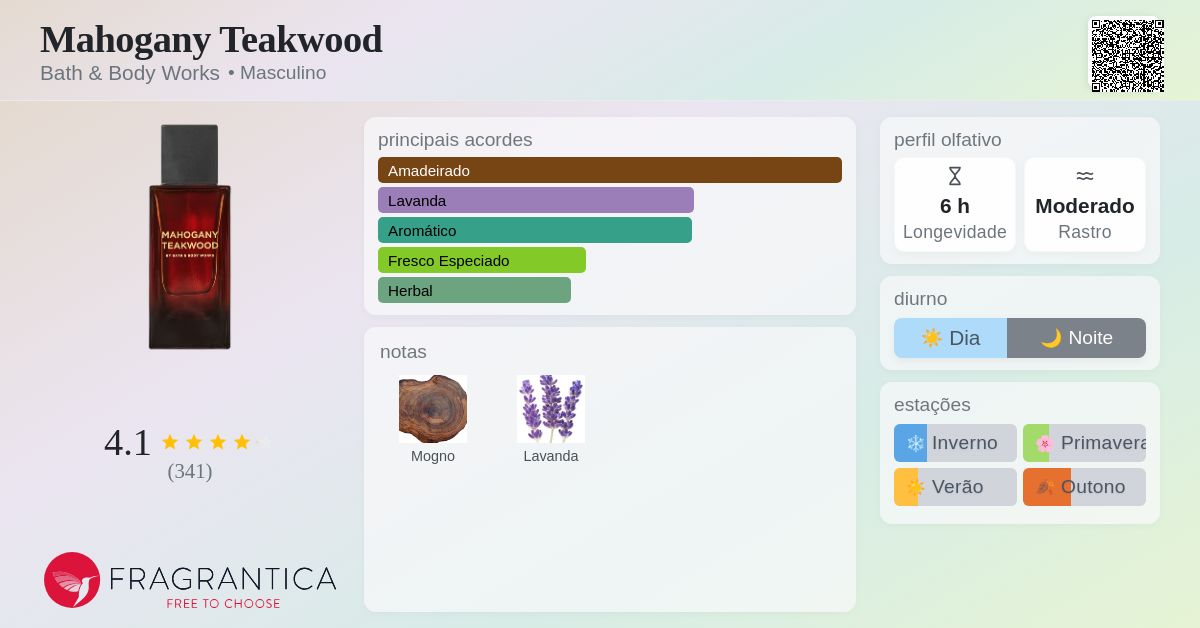Click the Aromático accord bar

[x=535, y=230]
